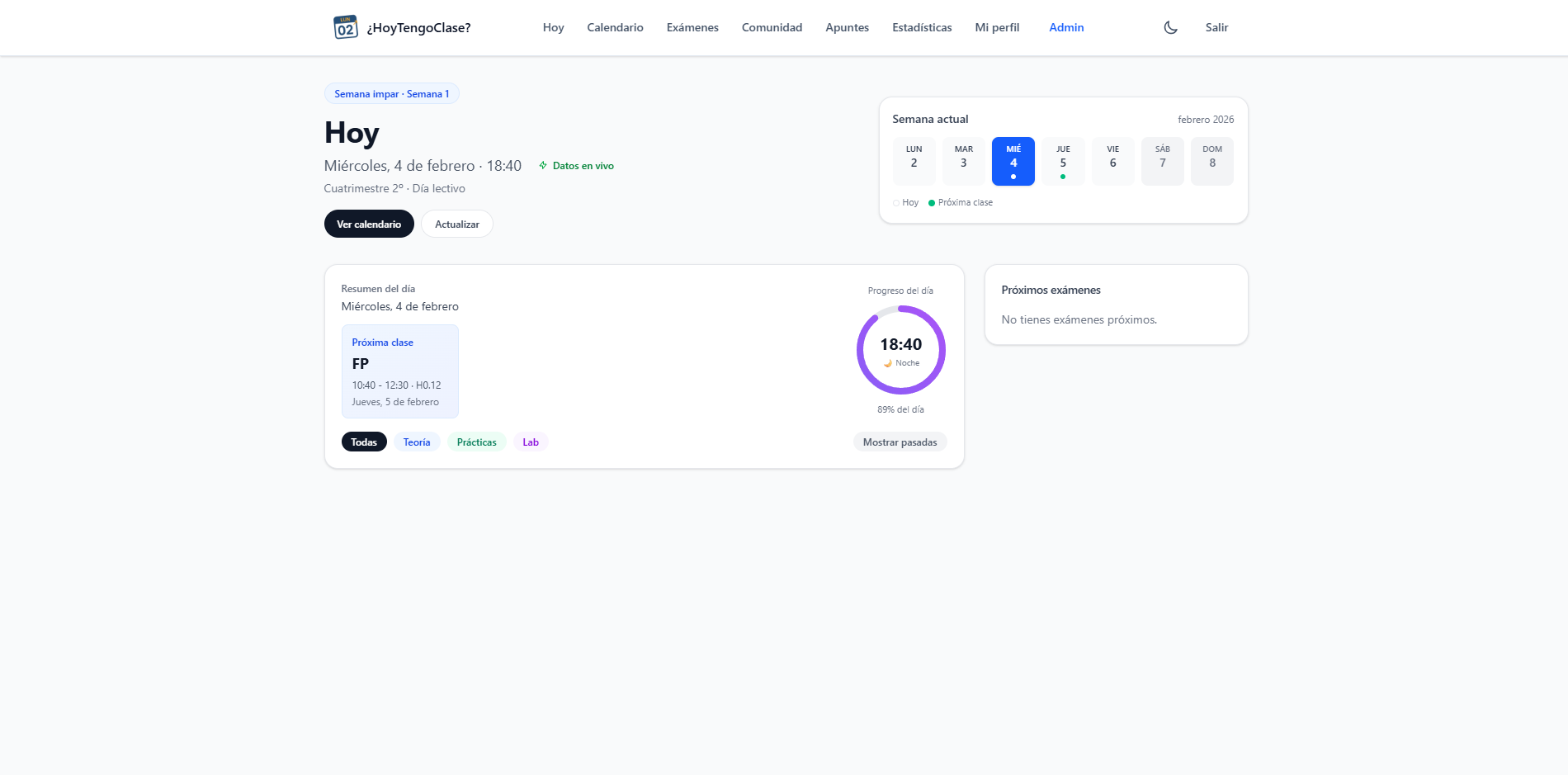Show past classes with Mostrar pasadas
The width and height of the screenshot is (1568, 775).
tap(900, 442)
